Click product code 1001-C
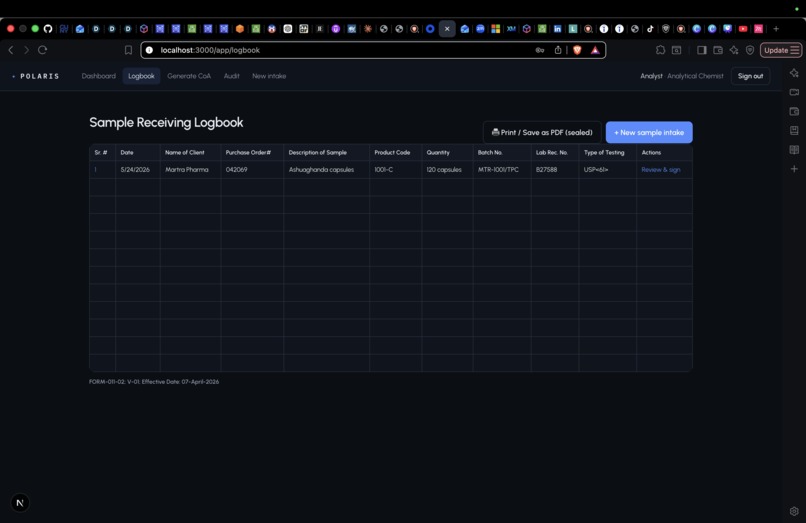The width and height of the screenshot is (806, 523). pos(383,170)
